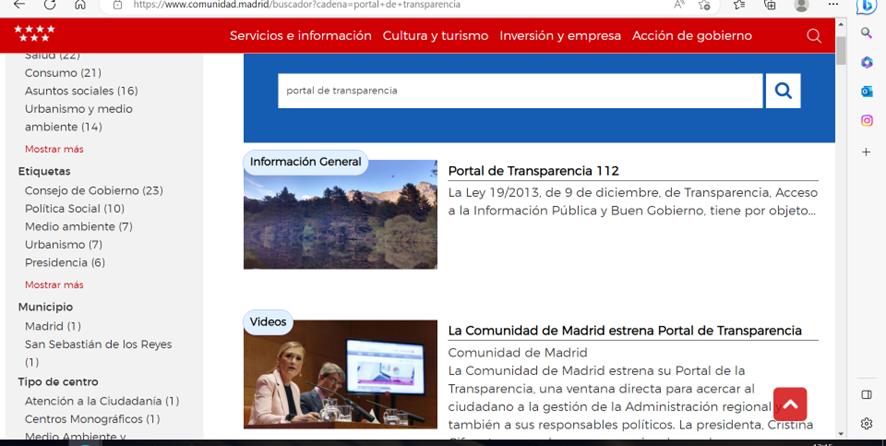Filter by Urbanismo y medio ambiente (14)
The width and height of the screenshot is (886, 446).
coord(79,118)
